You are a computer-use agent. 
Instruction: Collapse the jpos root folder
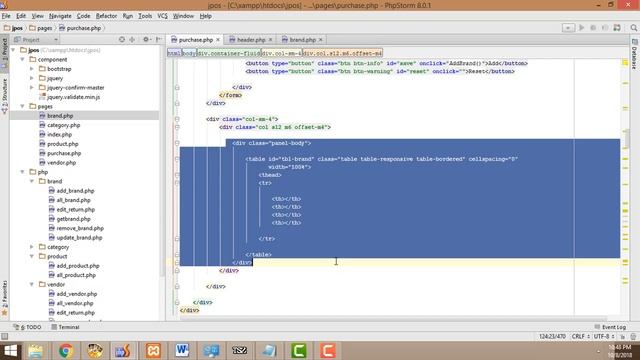coord(13,50)
